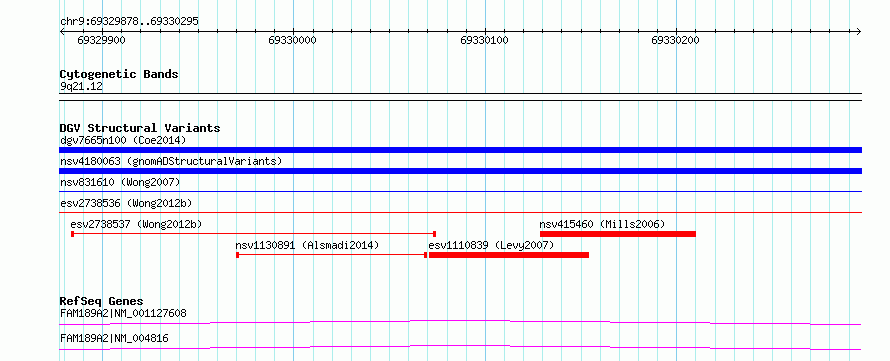Open the FAM189A2|NM_004816 gene label
890x361 pixels.
114,338
